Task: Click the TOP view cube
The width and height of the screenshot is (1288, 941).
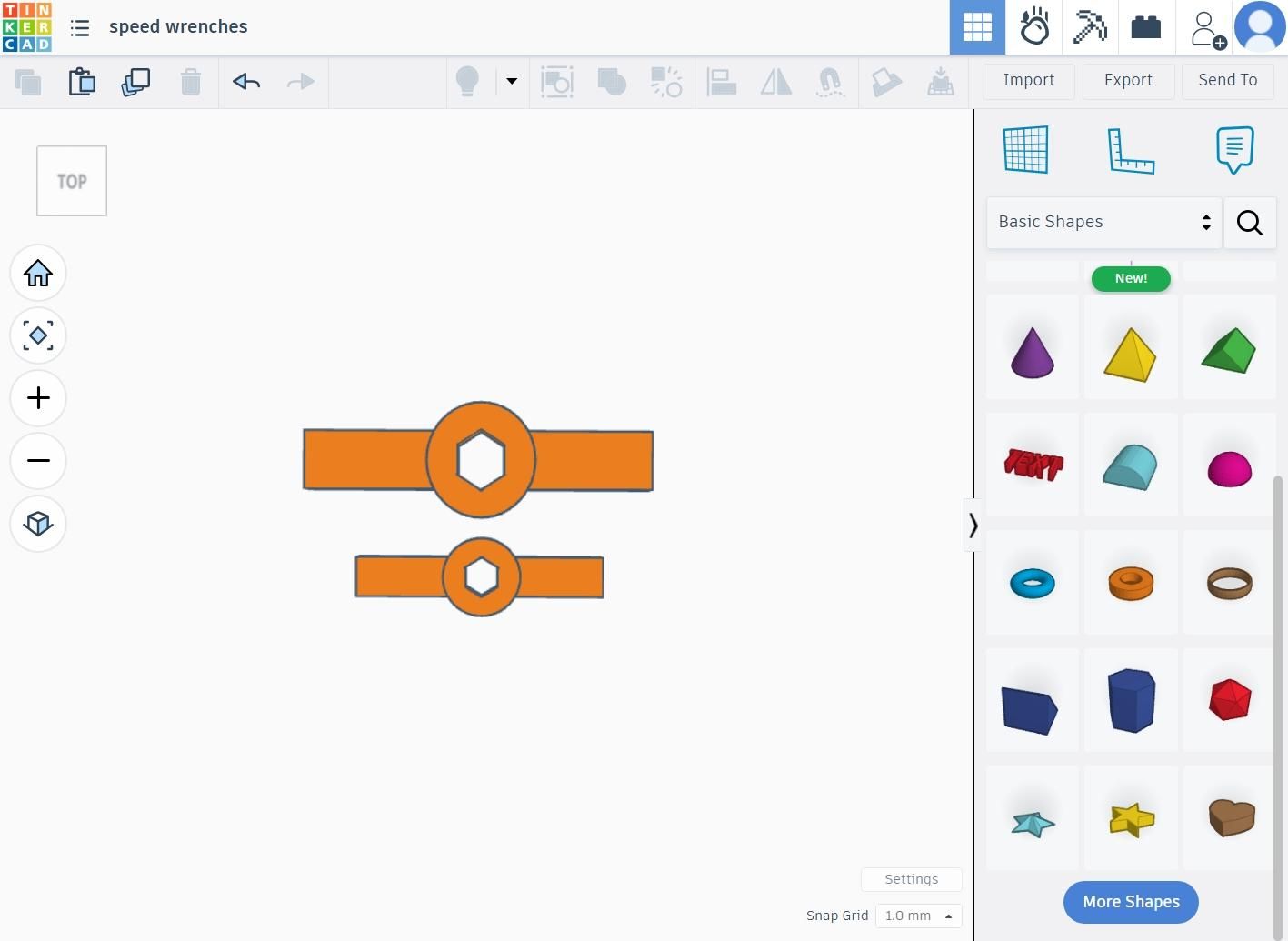Action: coord(72,181)
